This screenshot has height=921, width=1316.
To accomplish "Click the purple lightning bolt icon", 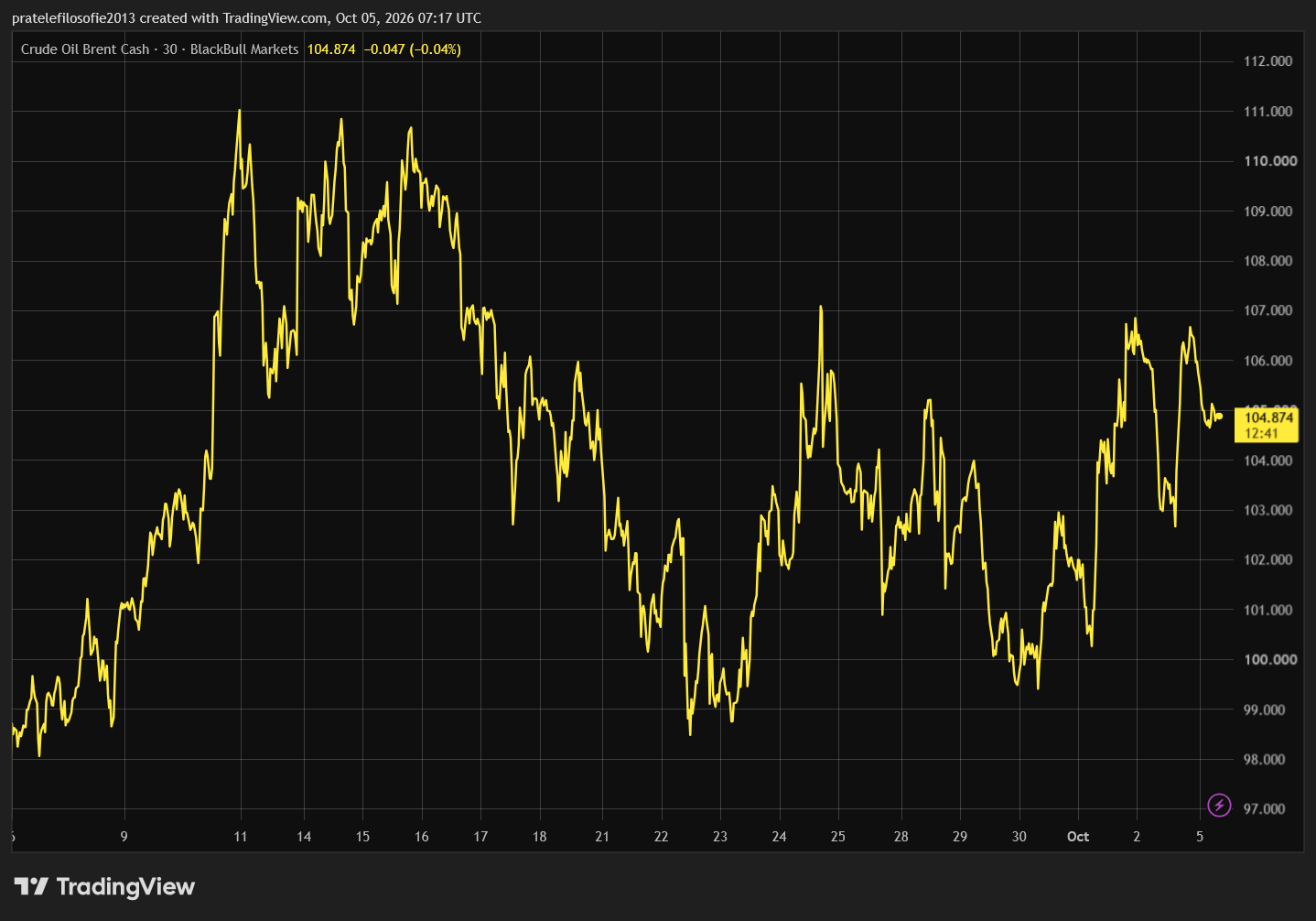I will coord(1219,805).
